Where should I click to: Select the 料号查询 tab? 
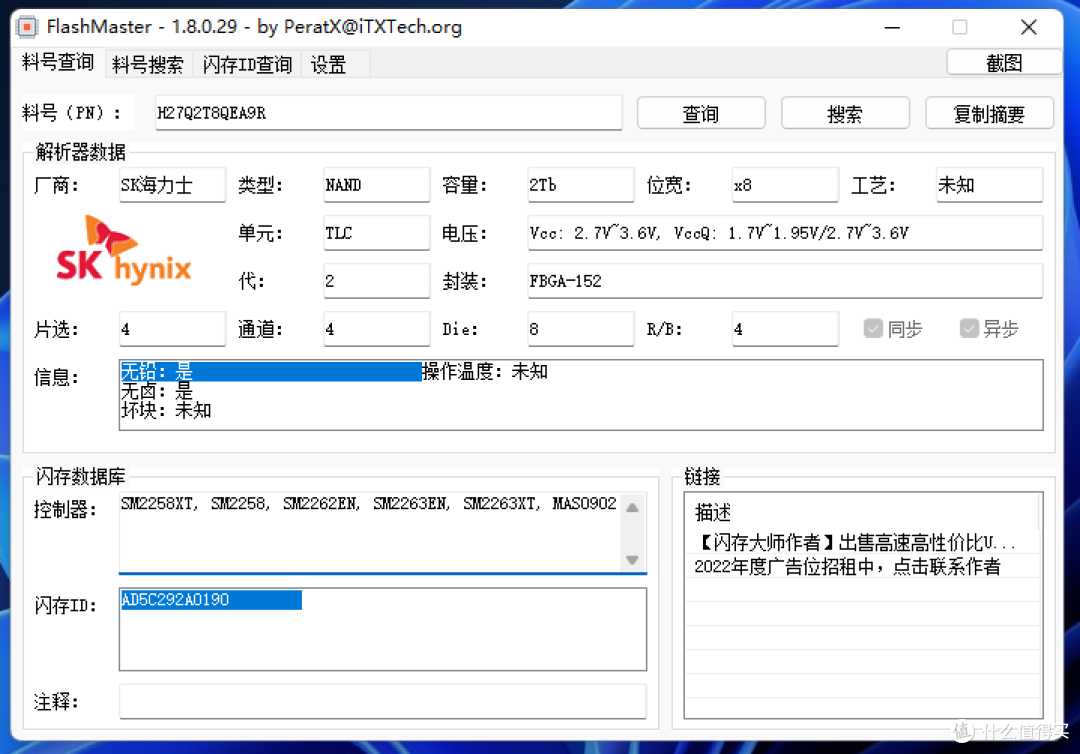57,62
